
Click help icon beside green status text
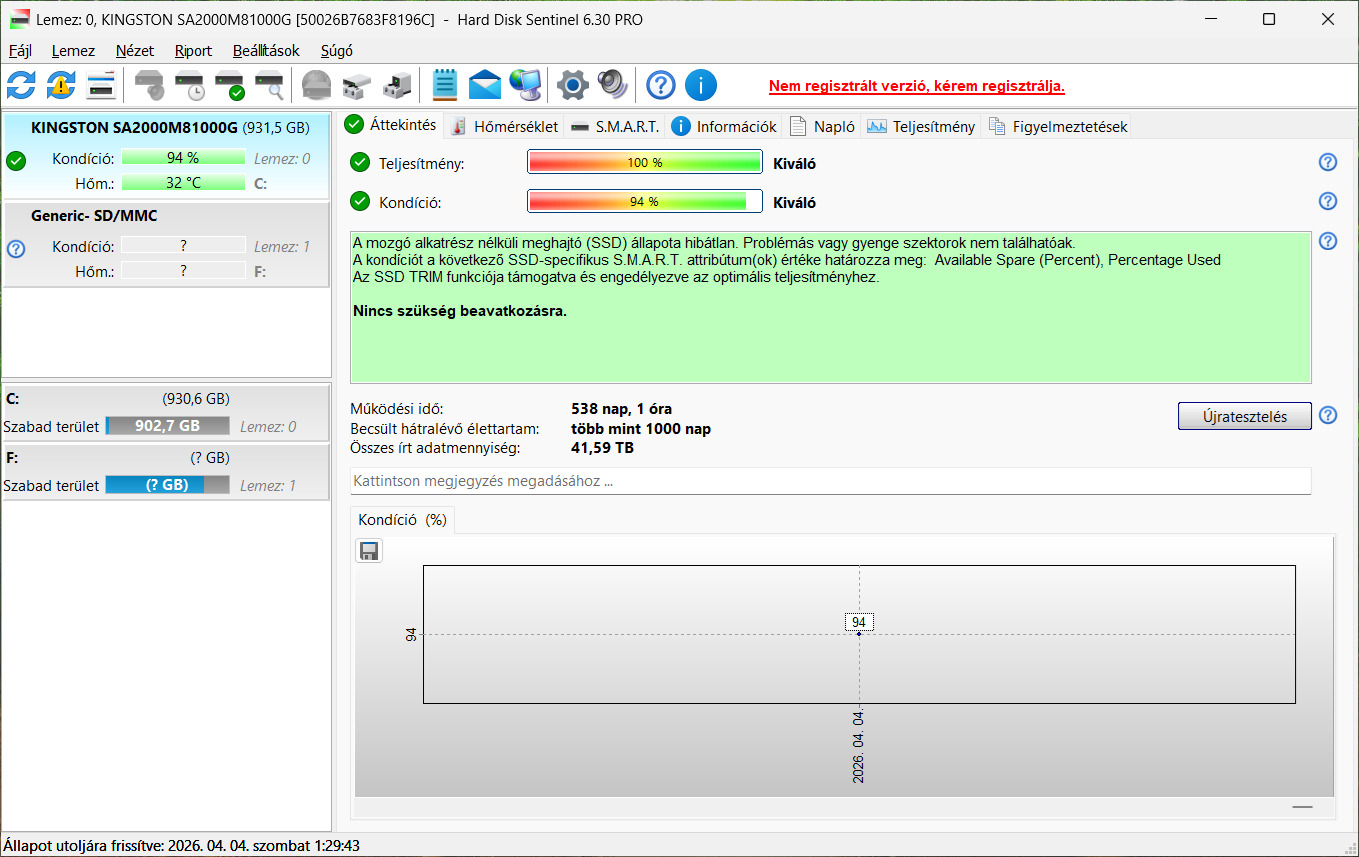[x=1328, y=241]
